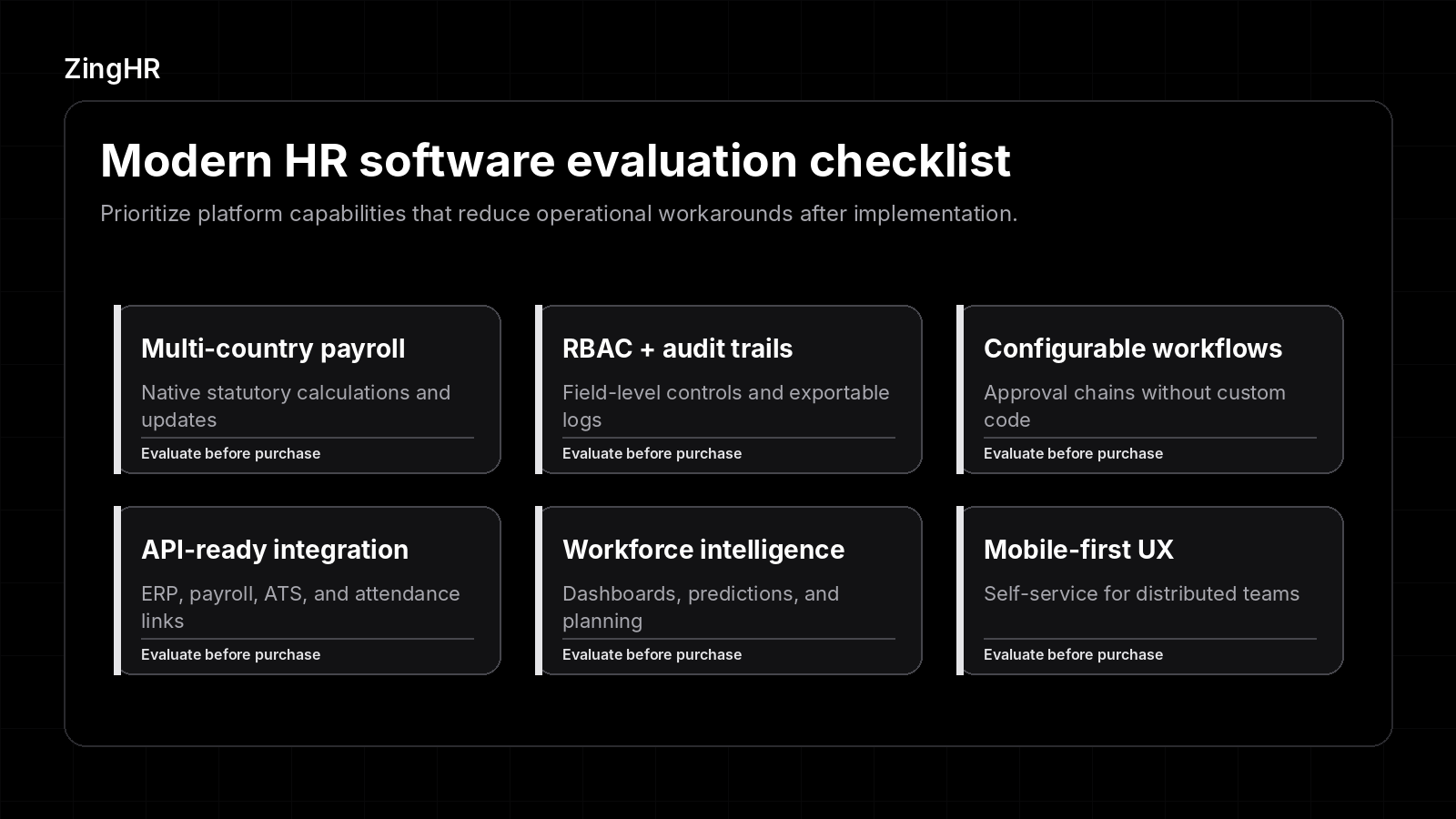Screen dimensions: 1456x819
Task: Select the RBAC + audit trails card title
Action: tap(677, 349)
